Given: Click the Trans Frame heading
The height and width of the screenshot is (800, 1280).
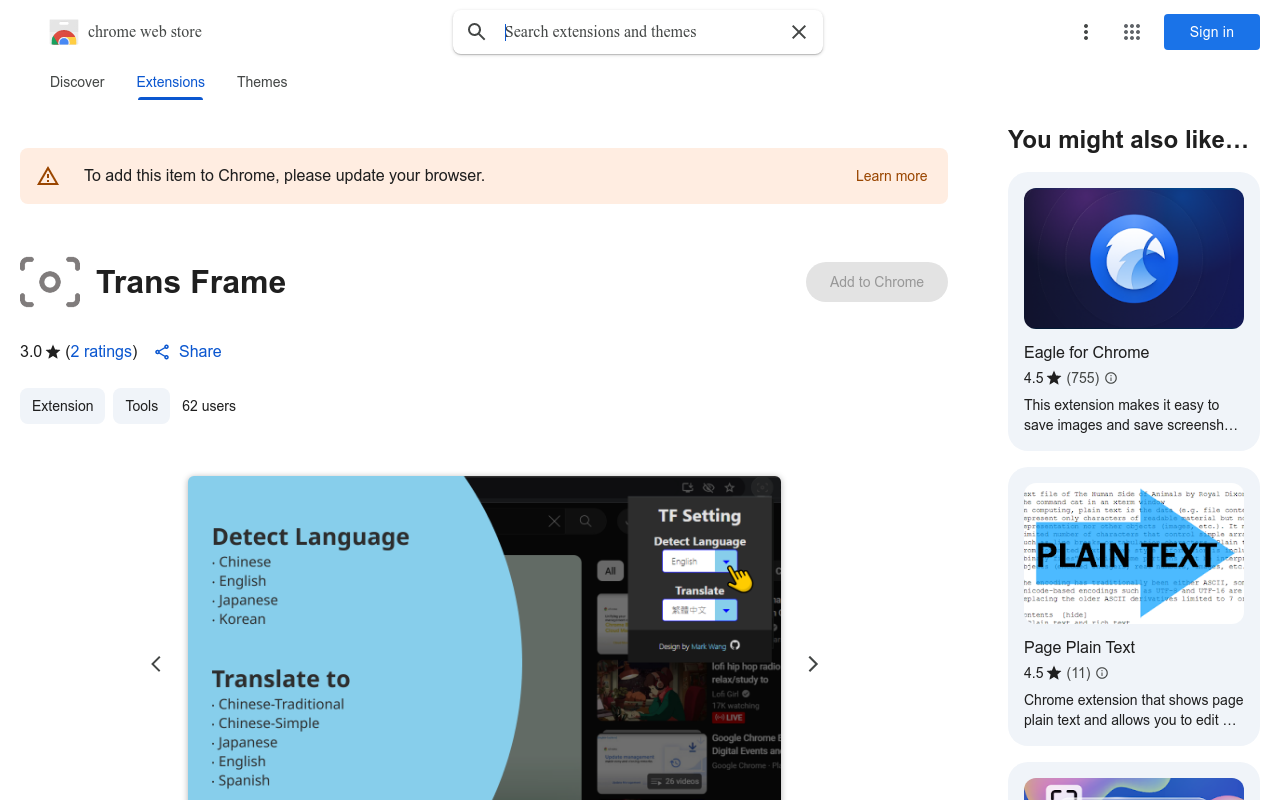Looking at the screenshot, I should point(191,282).
